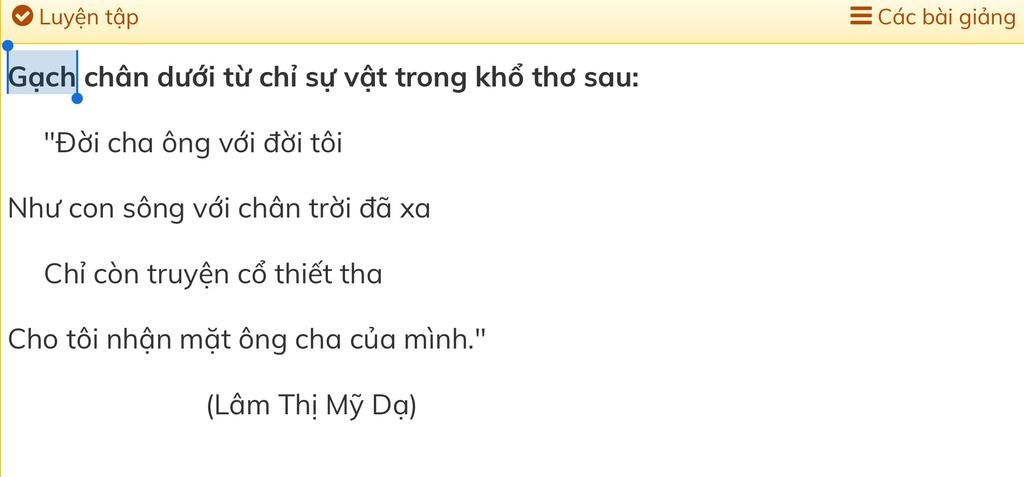Click the author name Lâm Thị Mỹ Dạ
Screen dimensions: 1024x477
pos(312,406)
